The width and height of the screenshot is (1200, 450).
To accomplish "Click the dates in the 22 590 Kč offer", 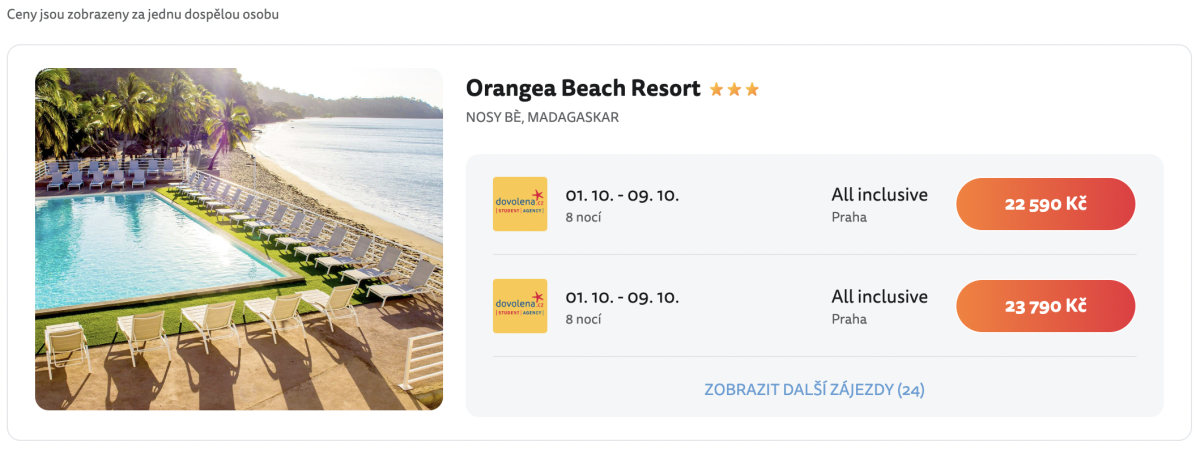I will point(622,195).
